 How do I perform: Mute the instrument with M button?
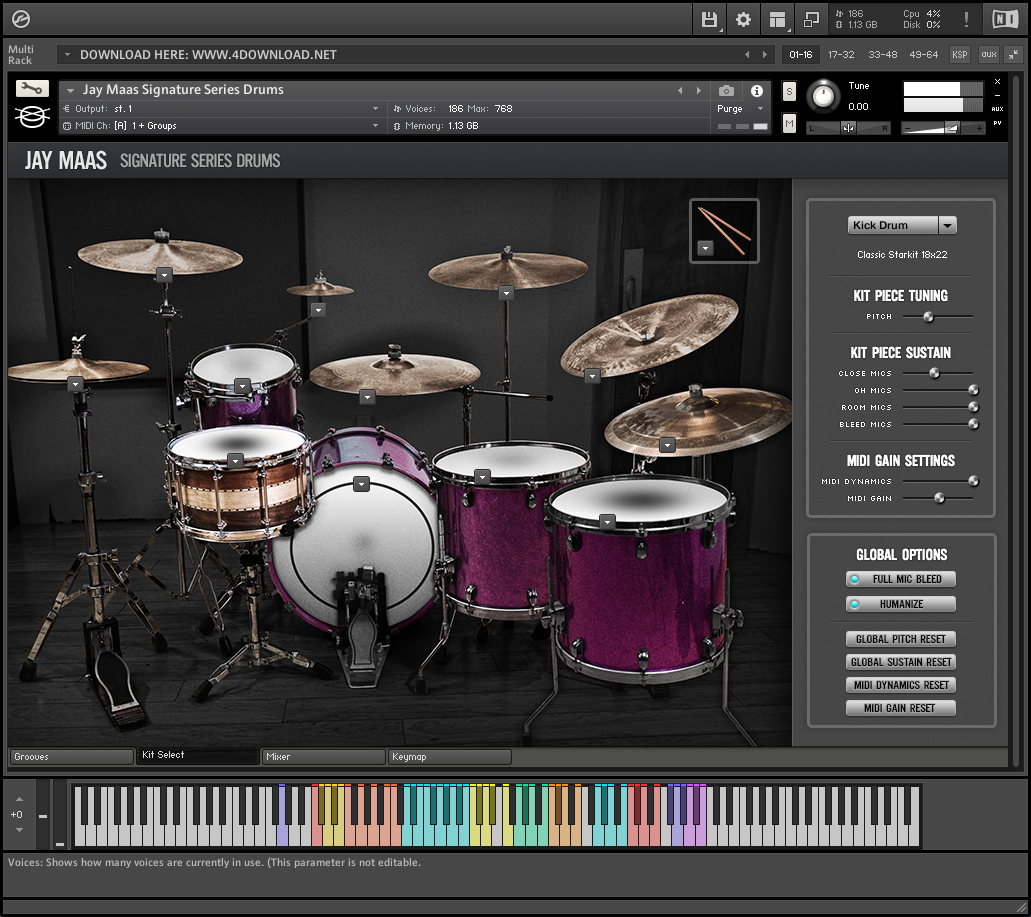(x=789, y=123)
